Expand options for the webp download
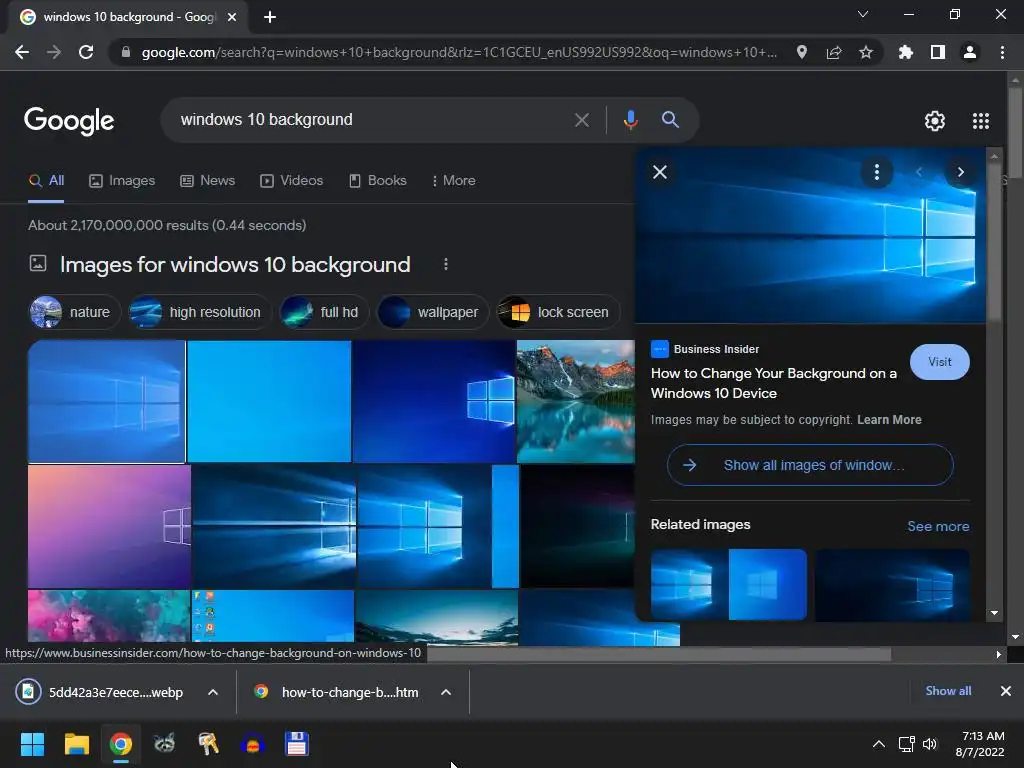Image resolution: width=1024 pixels, height=768 pixels. point(213,692)
